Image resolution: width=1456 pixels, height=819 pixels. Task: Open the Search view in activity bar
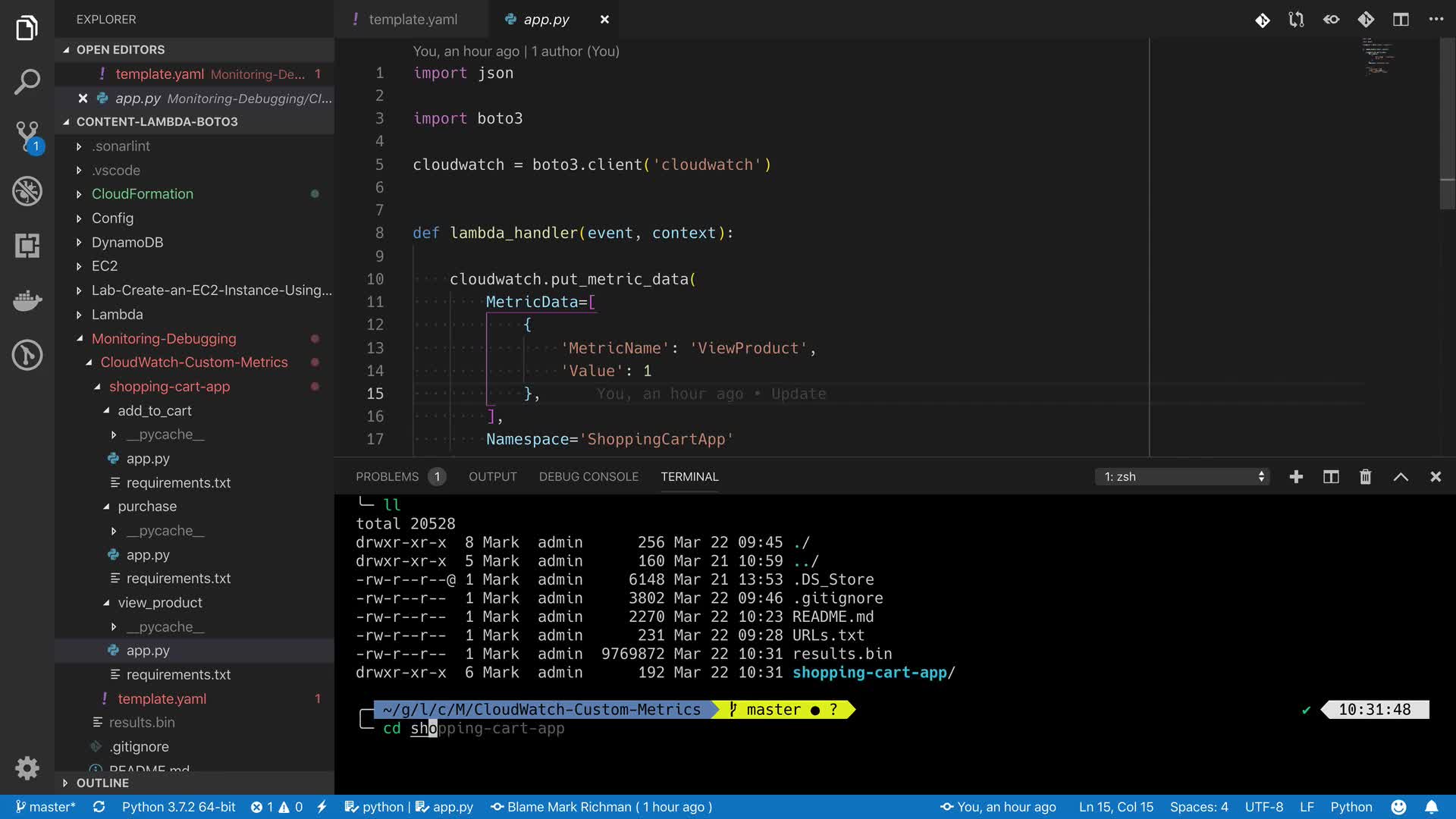click(x=27, y=82)
